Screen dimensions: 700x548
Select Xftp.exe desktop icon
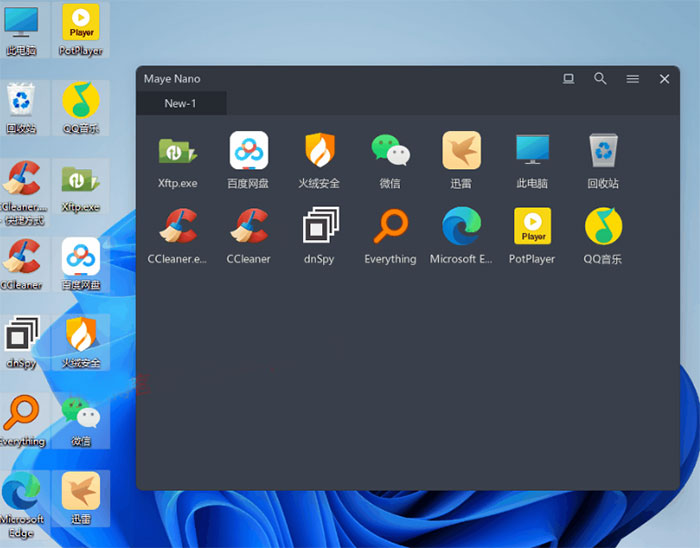pos(81,187)
